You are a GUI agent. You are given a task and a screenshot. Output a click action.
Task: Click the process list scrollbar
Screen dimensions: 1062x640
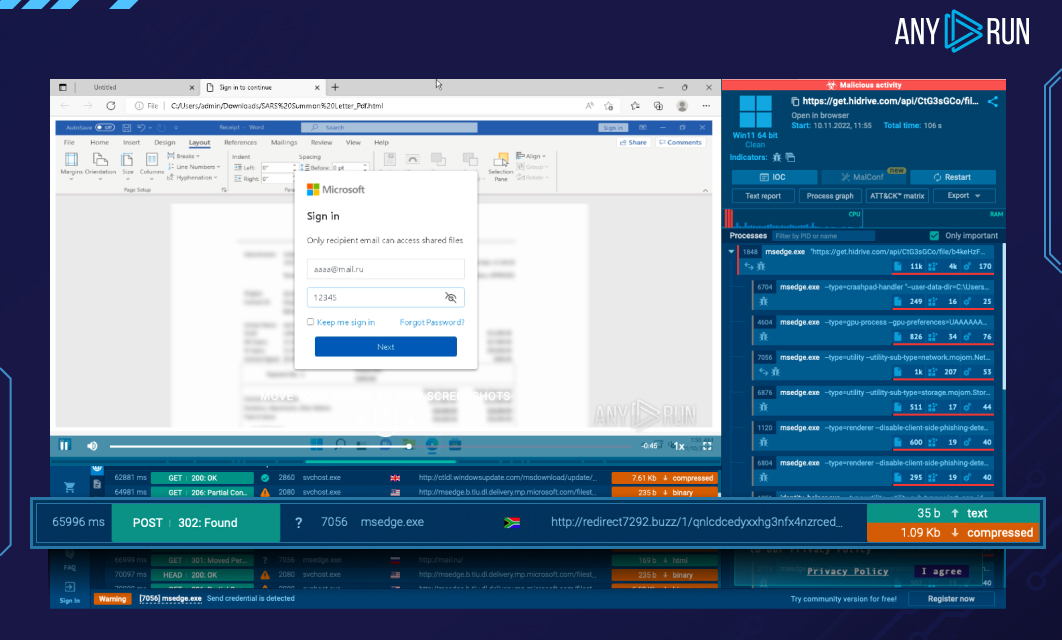pyautogui.click(x=1002, y=318)
